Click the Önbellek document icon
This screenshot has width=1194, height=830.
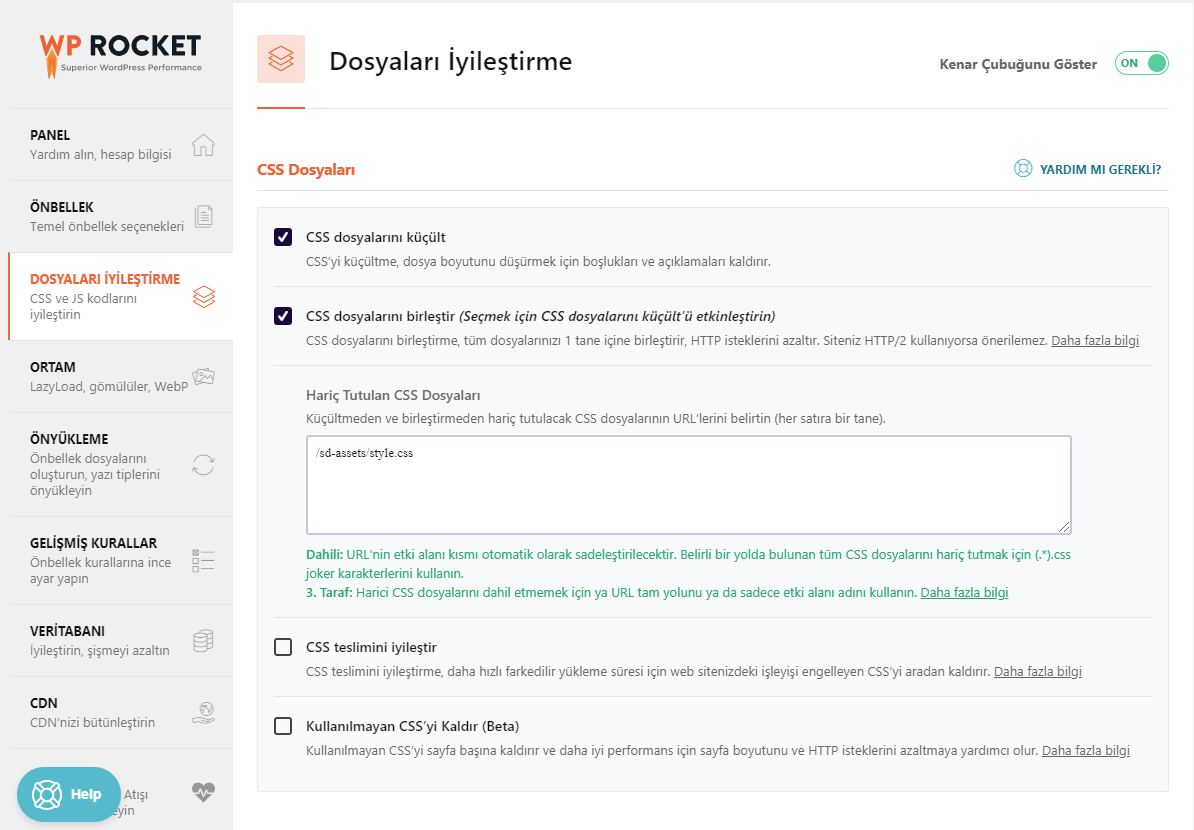(203, 216)
